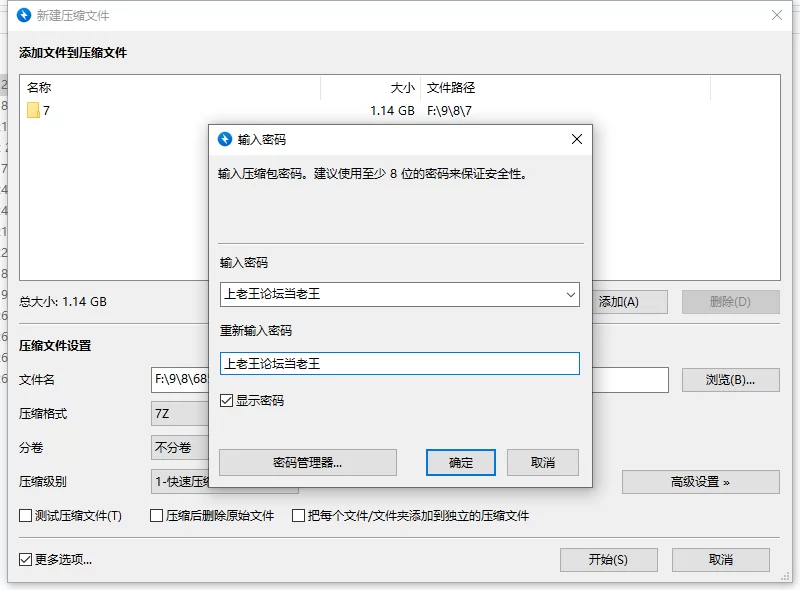Image resolution: width=800 pixels, height=590 pixels.
Task: Expand 高级设置 » options
Action: (x=700, y=482)
